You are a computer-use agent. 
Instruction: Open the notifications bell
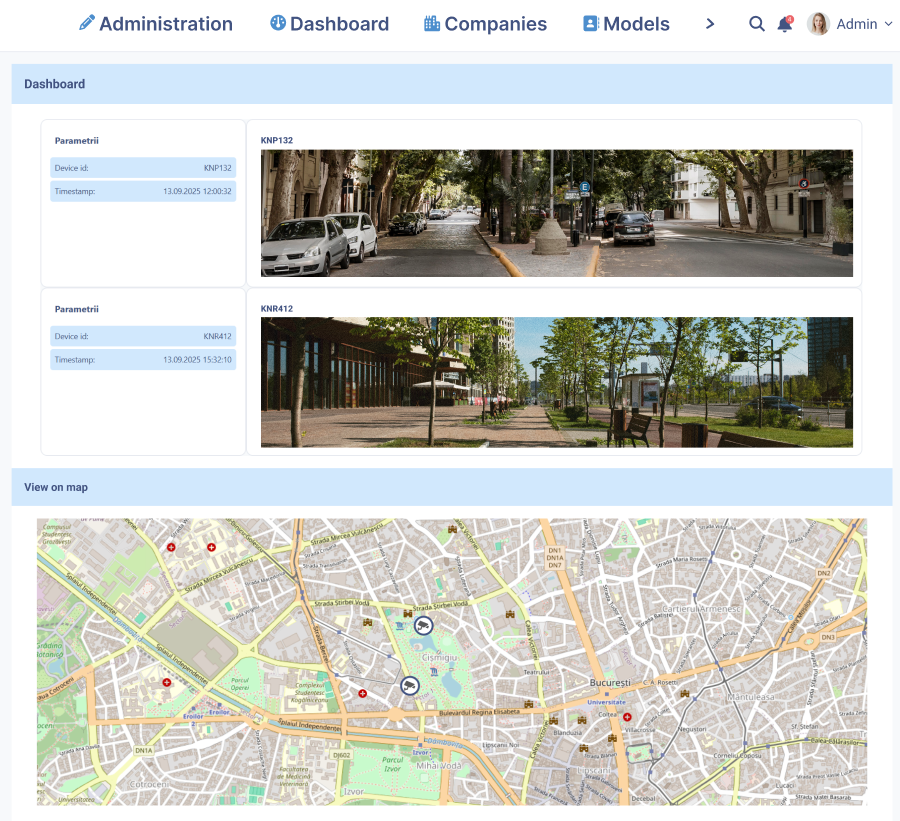(x=785, y=24)
